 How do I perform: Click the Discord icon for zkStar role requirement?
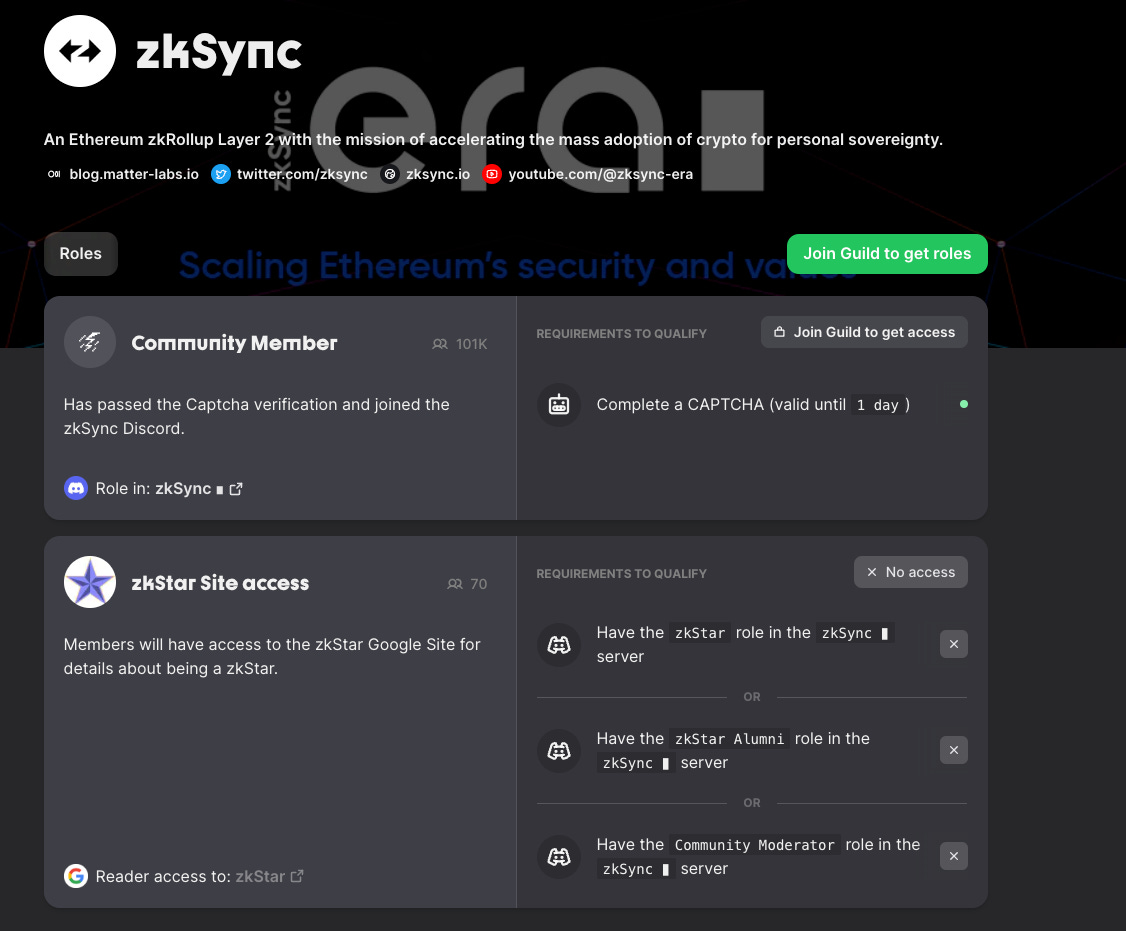click(x=559, y=644)
